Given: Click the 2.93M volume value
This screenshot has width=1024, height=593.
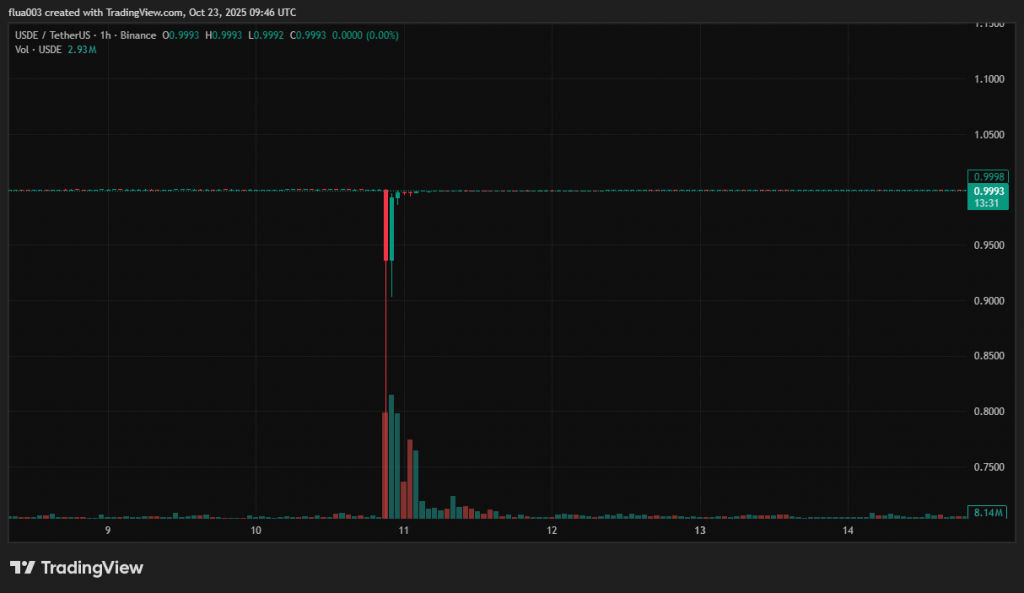Looking at the screenshot, I should pyautogui.click(x=83, y=49).
